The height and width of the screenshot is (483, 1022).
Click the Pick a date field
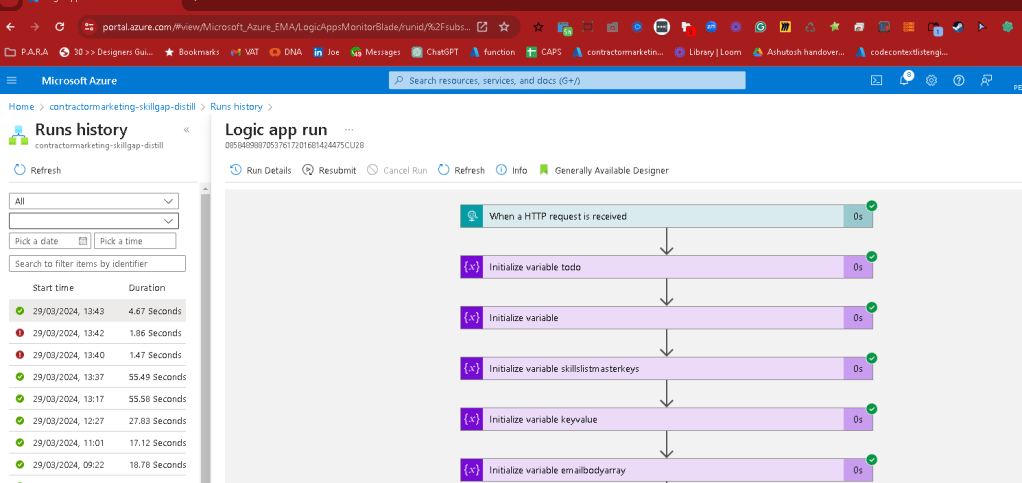[50, 241]
